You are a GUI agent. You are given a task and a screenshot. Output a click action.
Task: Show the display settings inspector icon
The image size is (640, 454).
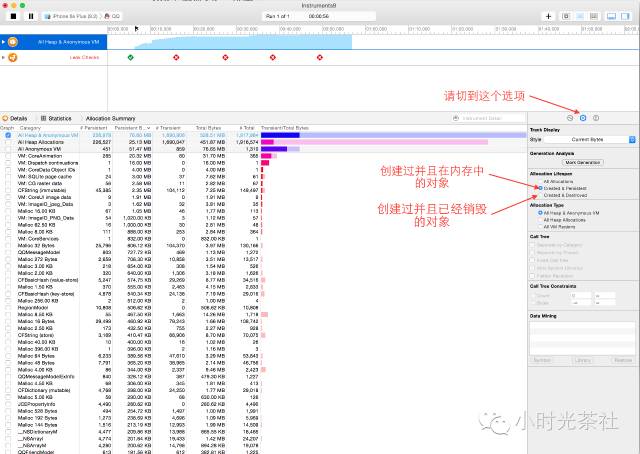pyautogui.click(x=583, y=118)
